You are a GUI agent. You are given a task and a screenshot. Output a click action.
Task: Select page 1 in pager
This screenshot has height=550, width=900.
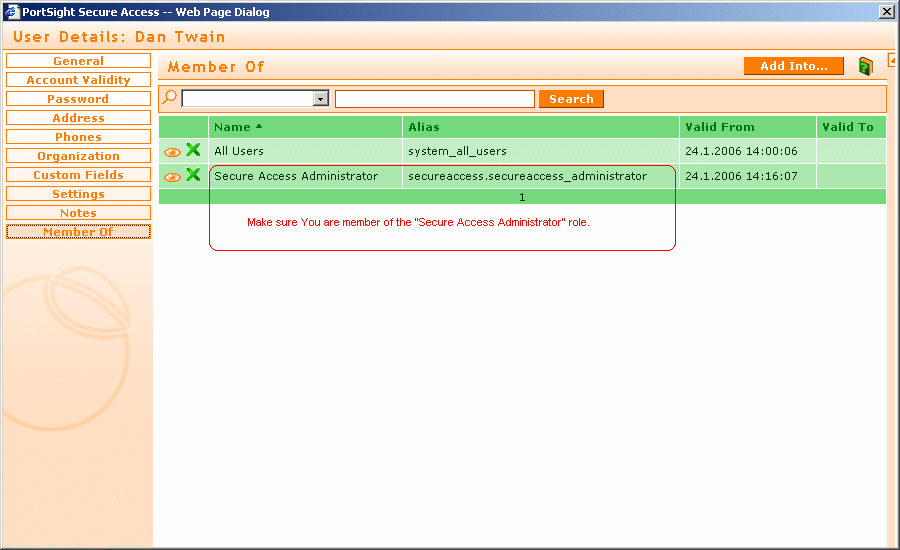pos(522,197)
